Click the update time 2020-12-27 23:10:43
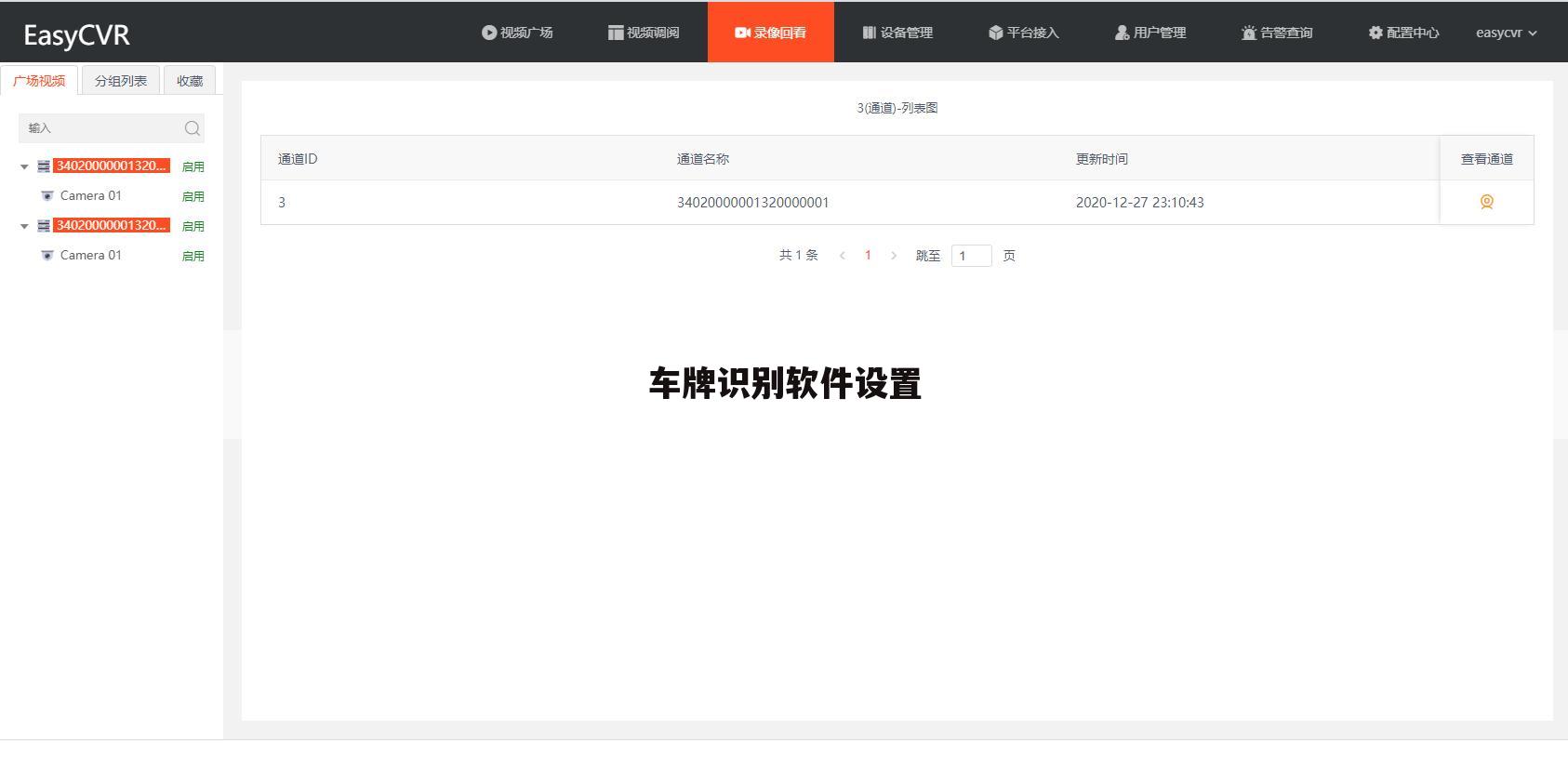 point(1140,202)
